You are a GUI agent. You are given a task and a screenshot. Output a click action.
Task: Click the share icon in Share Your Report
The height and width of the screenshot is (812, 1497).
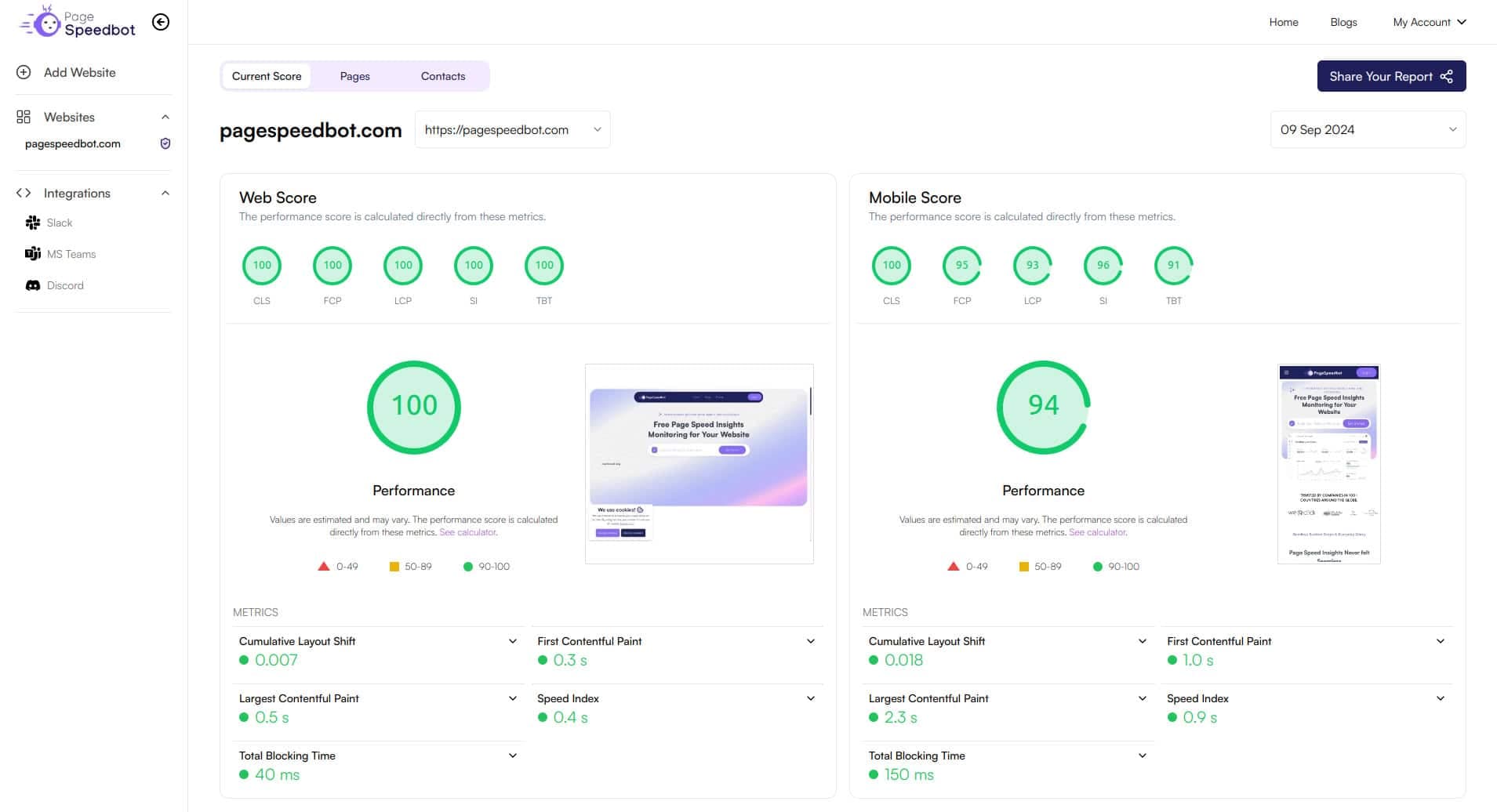(x=1447, y=76)
